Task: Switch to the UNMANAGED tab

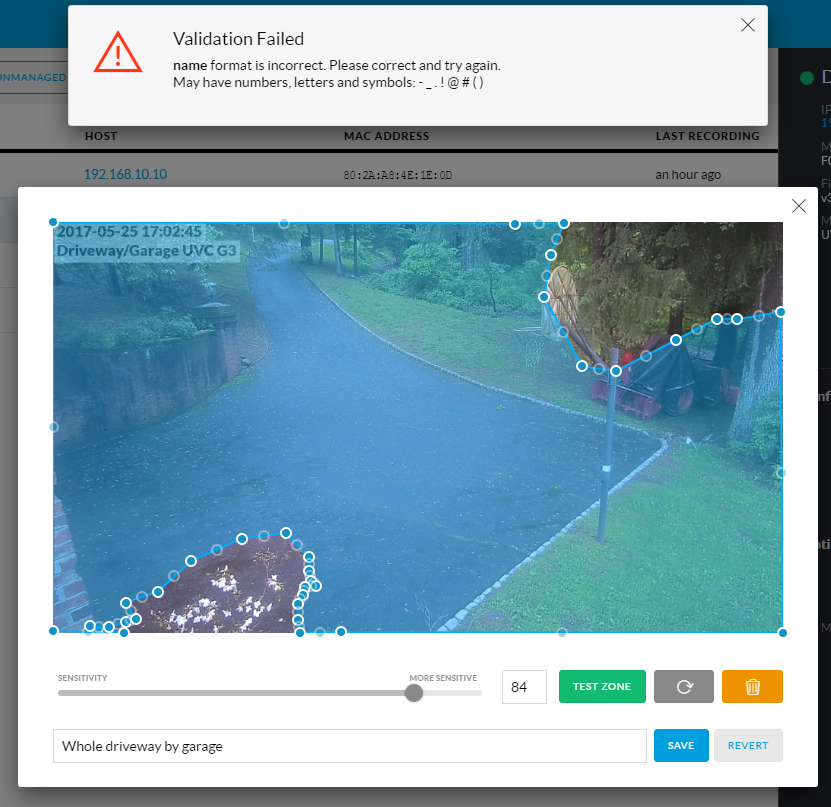Action: click(33, 78)
